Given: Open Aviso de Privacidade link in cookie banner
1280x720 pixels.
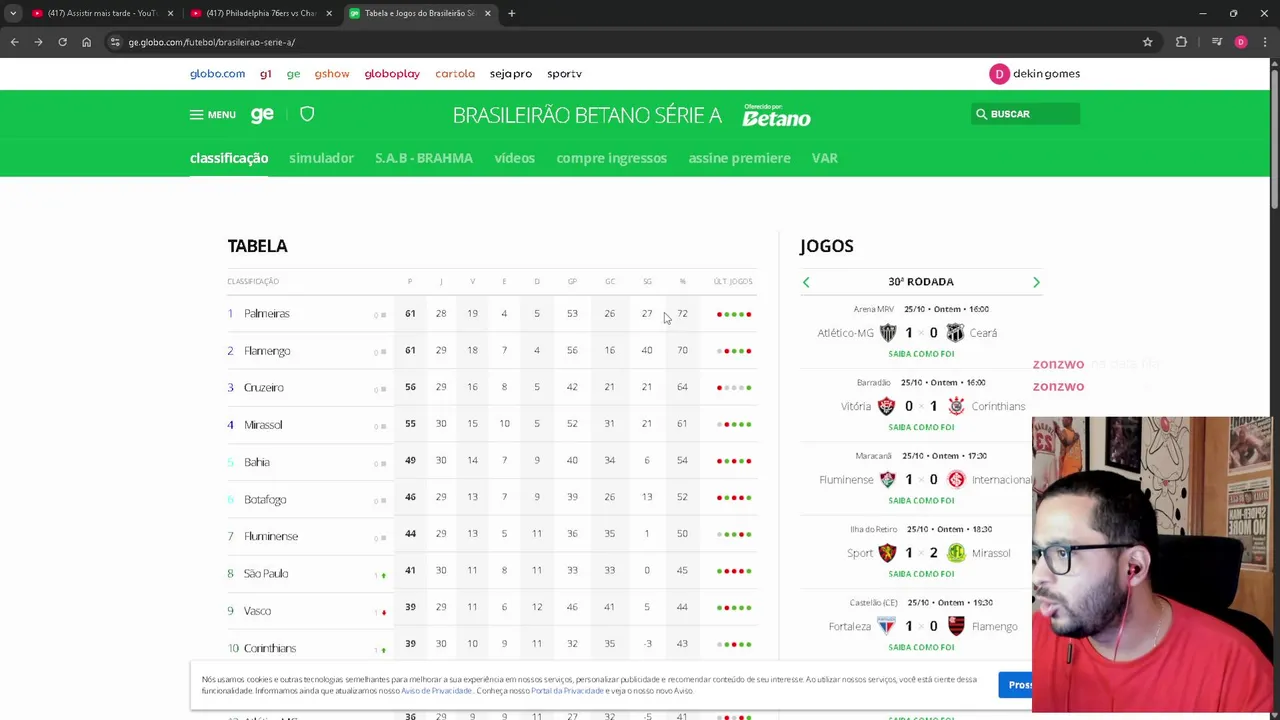Looking at the screenshot, I should pos(436,691).
